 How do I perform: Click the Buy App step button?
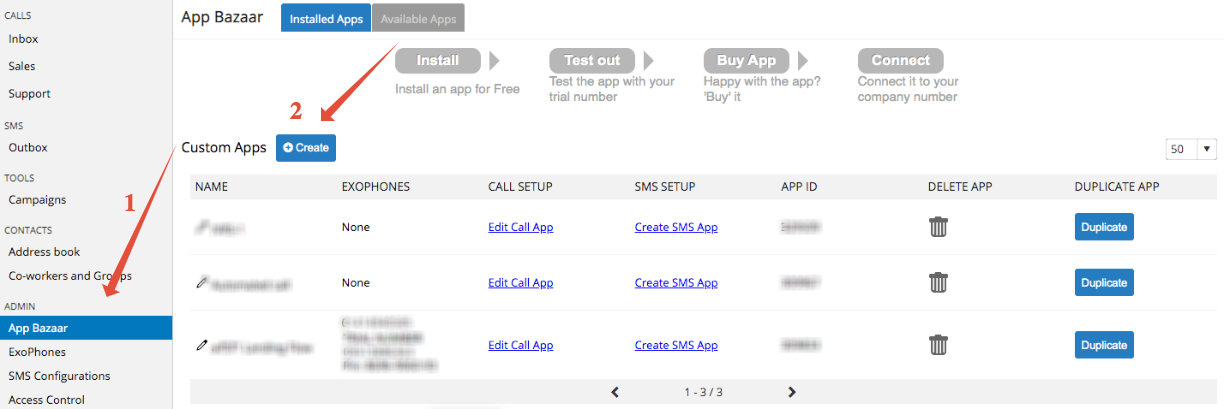(x=746, y=61)
